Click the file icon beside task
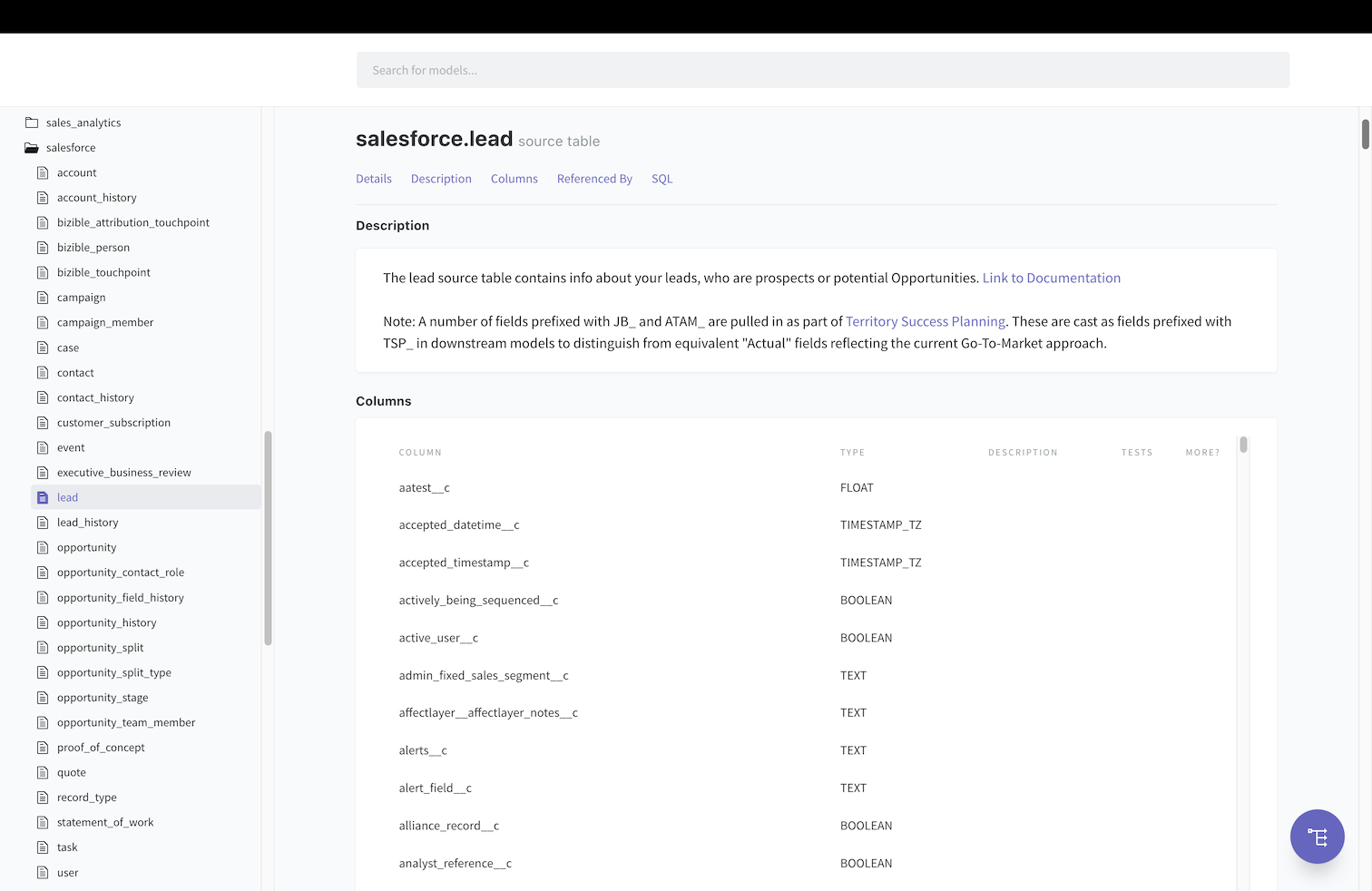The height and width of the screenshot is (891, 1372). click(43, 847)
